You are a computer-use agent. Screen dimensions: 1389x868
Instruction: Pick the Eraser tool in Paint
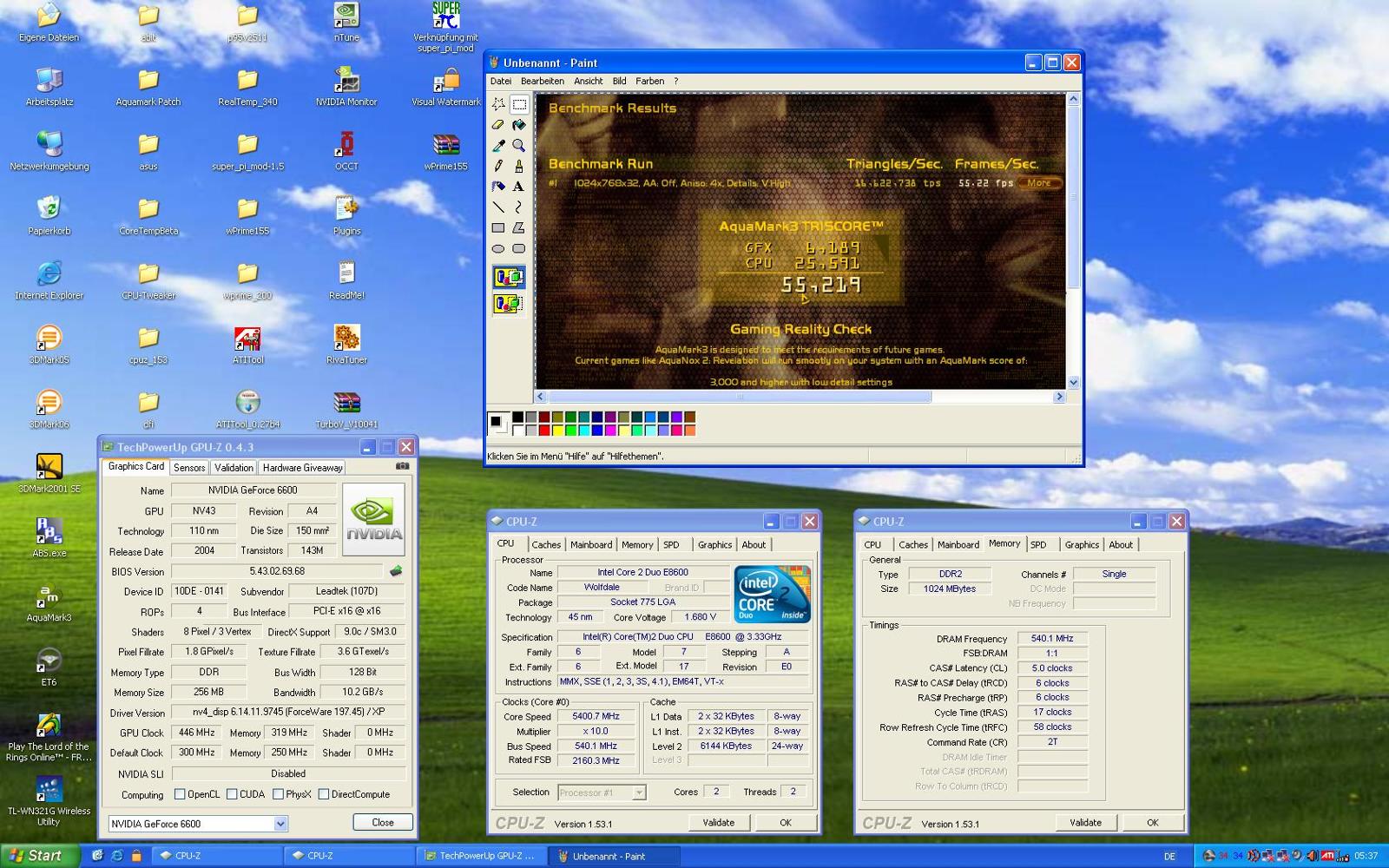pos(498,125)
